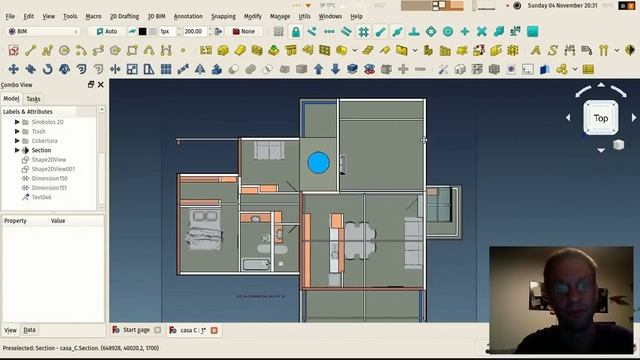Click the gray minus Remove component icon
This screenshot has height=360, width=640.
point(420,69)
